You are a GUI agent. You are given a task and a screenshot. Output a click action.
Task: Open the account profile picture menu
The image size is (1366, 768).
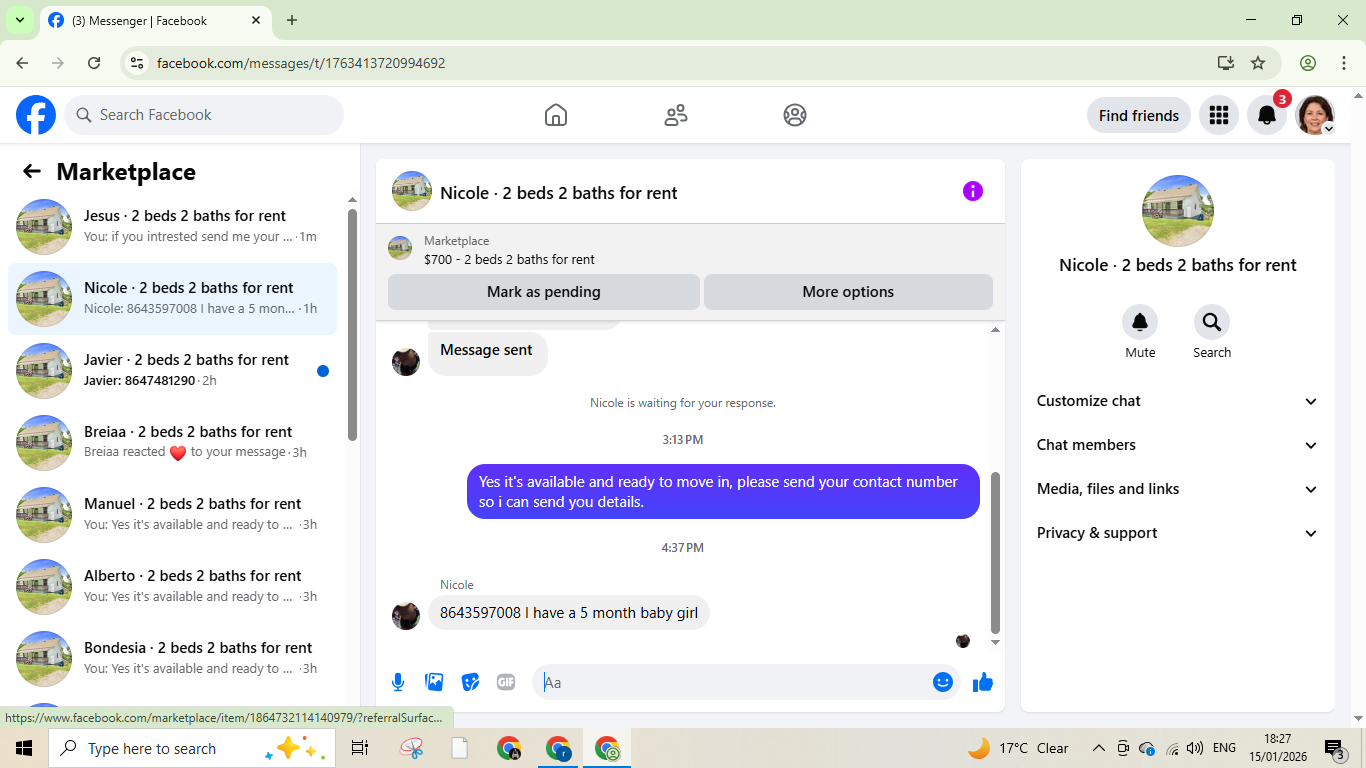click(x=1315, y=115)
